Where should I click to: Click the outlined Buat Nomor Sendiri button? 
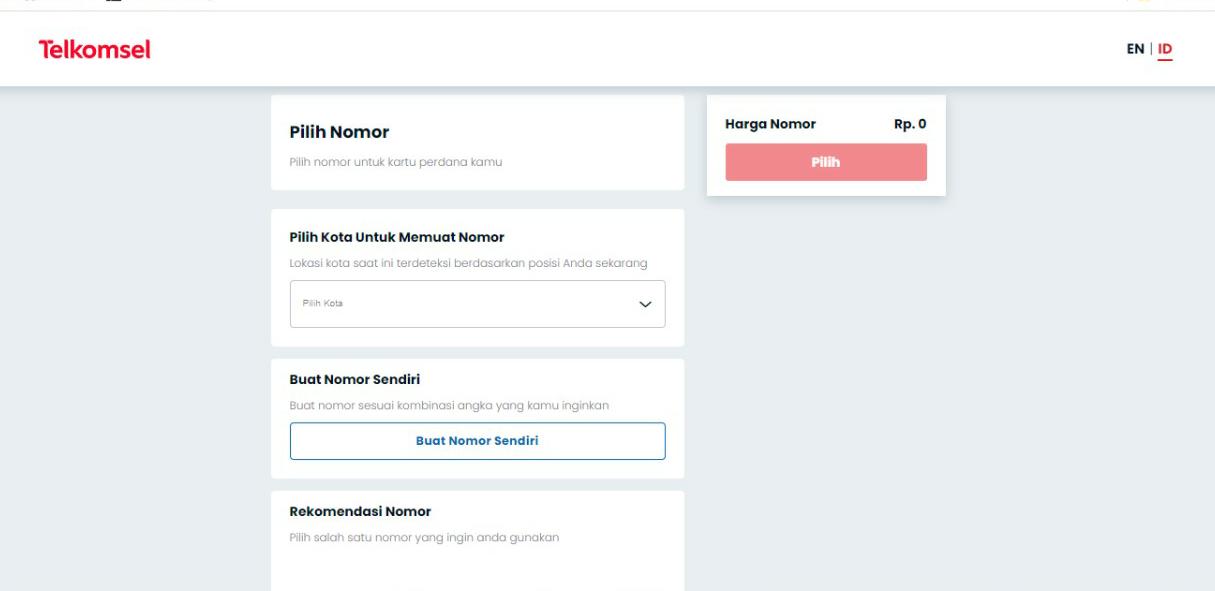(477, 441)
